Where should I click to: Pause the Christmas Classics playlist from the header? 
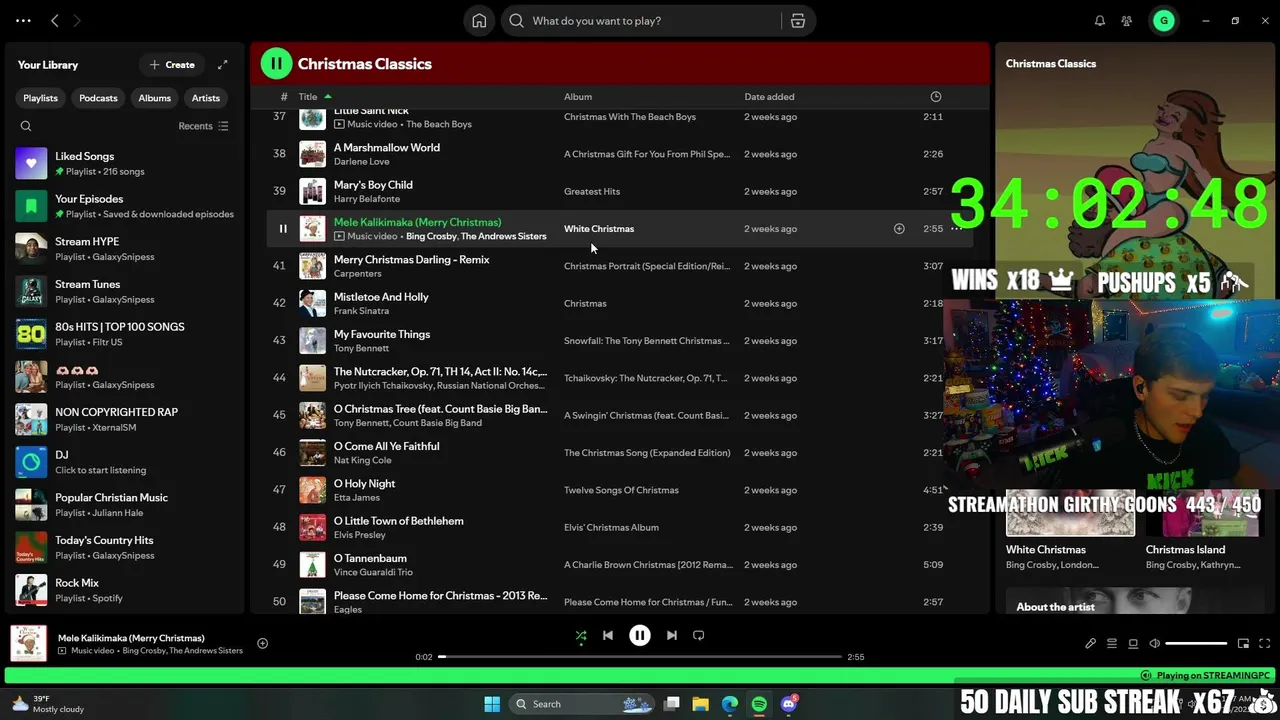[276, 63]
